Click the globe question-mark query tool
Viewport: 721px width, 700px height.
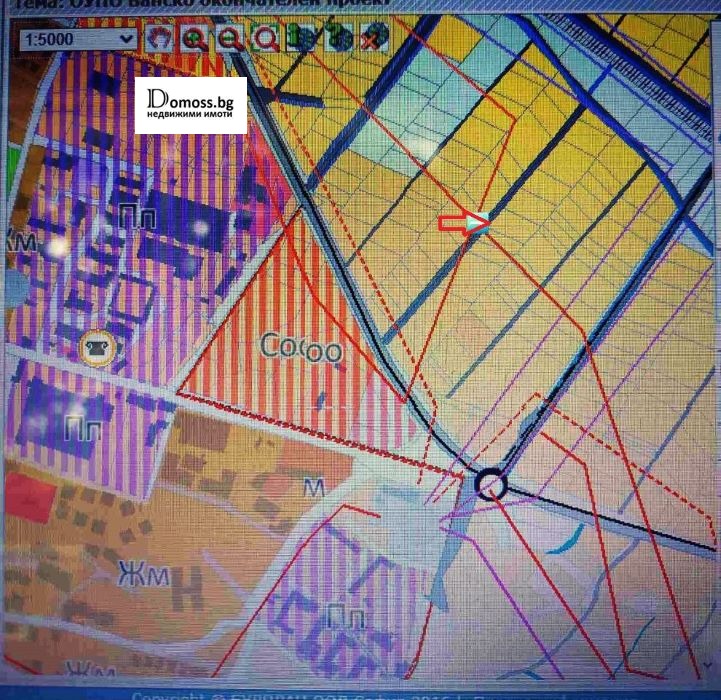(x=339, y=38)
